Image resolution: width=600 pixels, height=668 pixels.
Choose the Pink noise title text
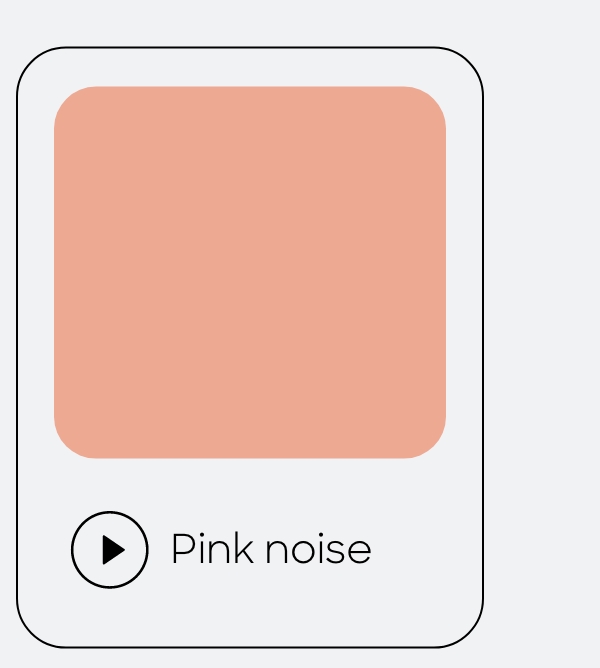271,549
